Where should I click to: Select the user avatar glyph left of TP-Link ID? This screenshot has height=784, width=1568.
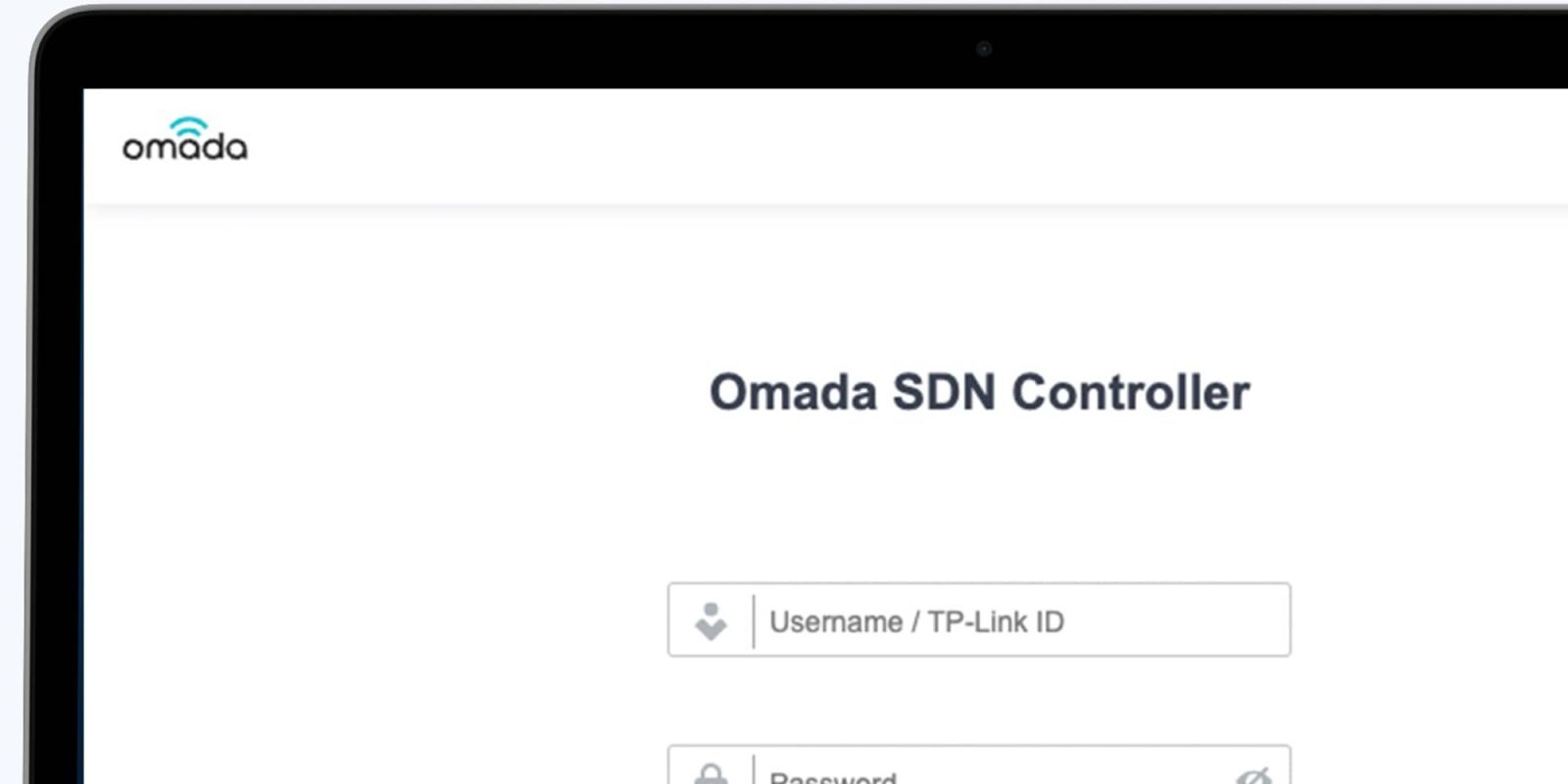click(x=712, y=619)
